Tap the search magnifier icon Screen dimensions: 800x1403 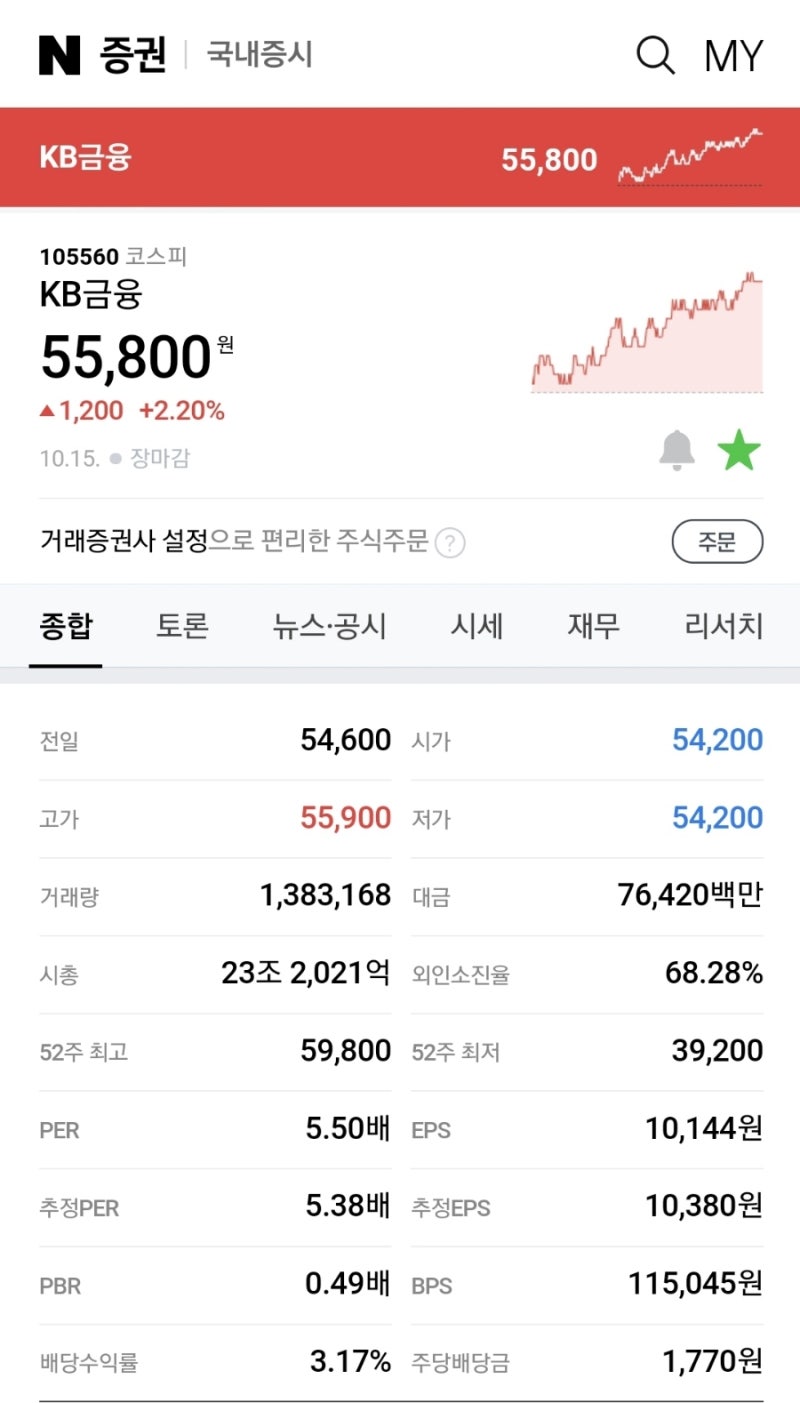click(655, 56)
